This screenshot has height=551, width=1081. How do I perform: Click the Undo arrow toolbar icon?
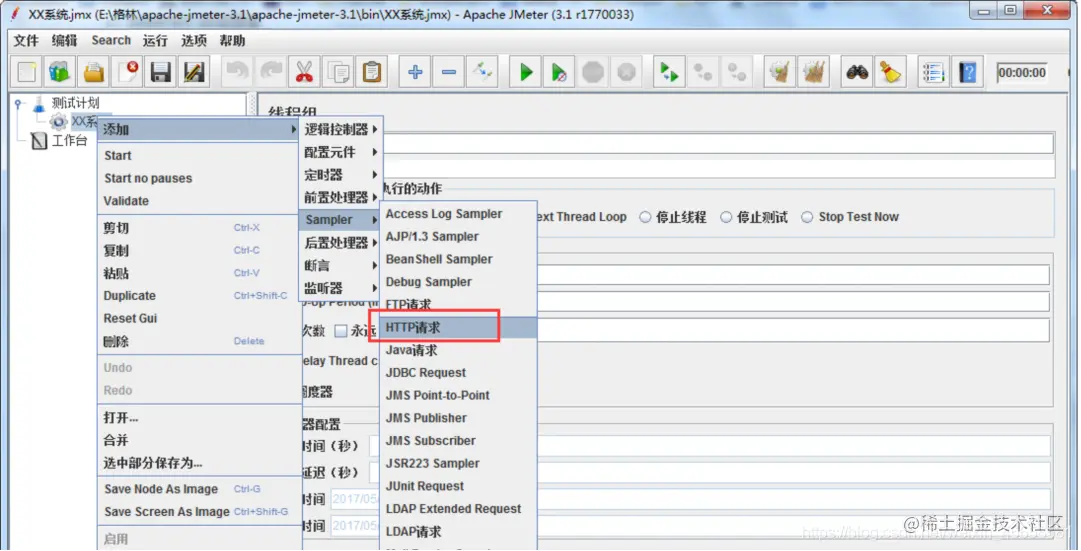point(237,72)
